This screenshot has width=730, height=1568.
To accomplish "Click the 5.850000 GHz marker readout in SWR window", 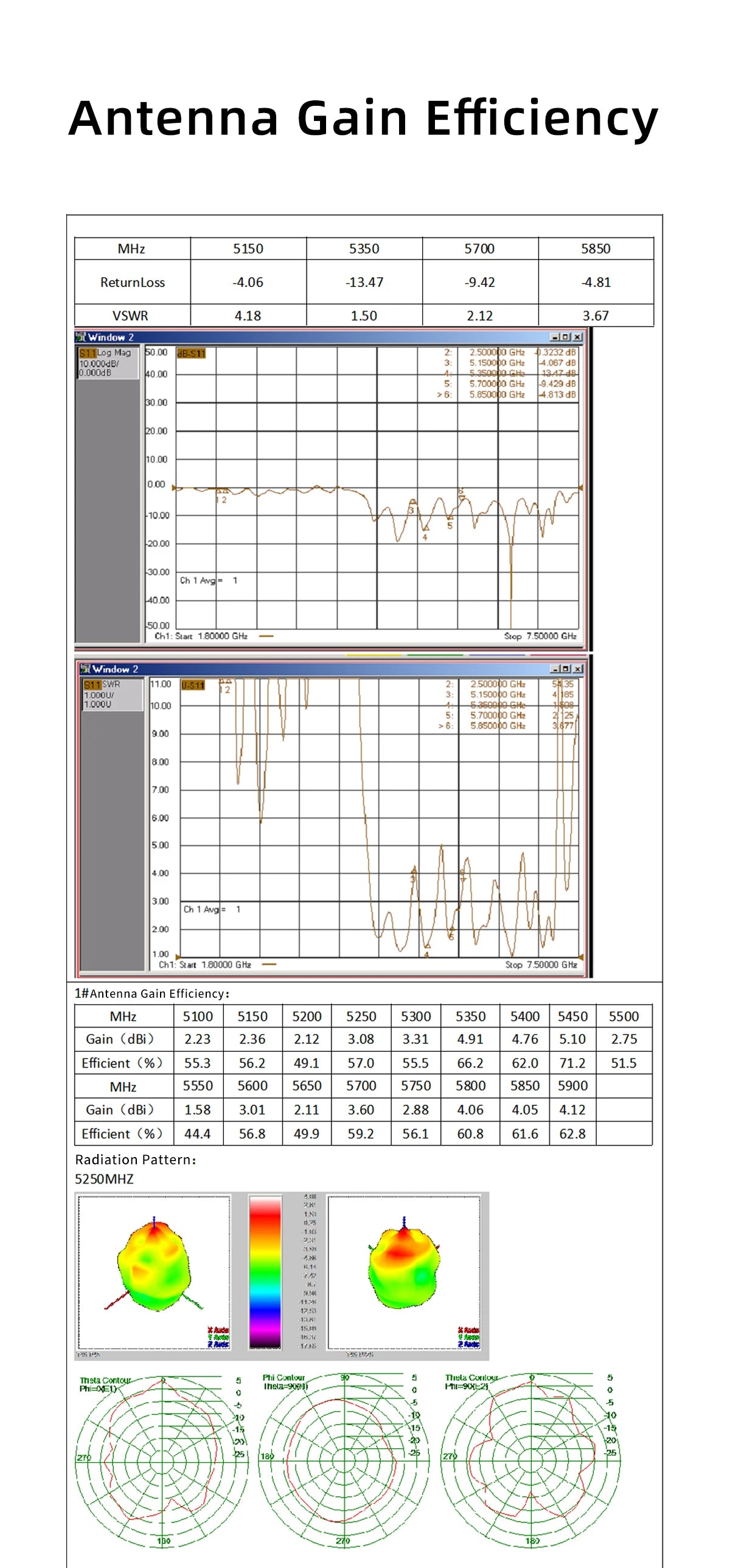I will (x=498, y=725).
